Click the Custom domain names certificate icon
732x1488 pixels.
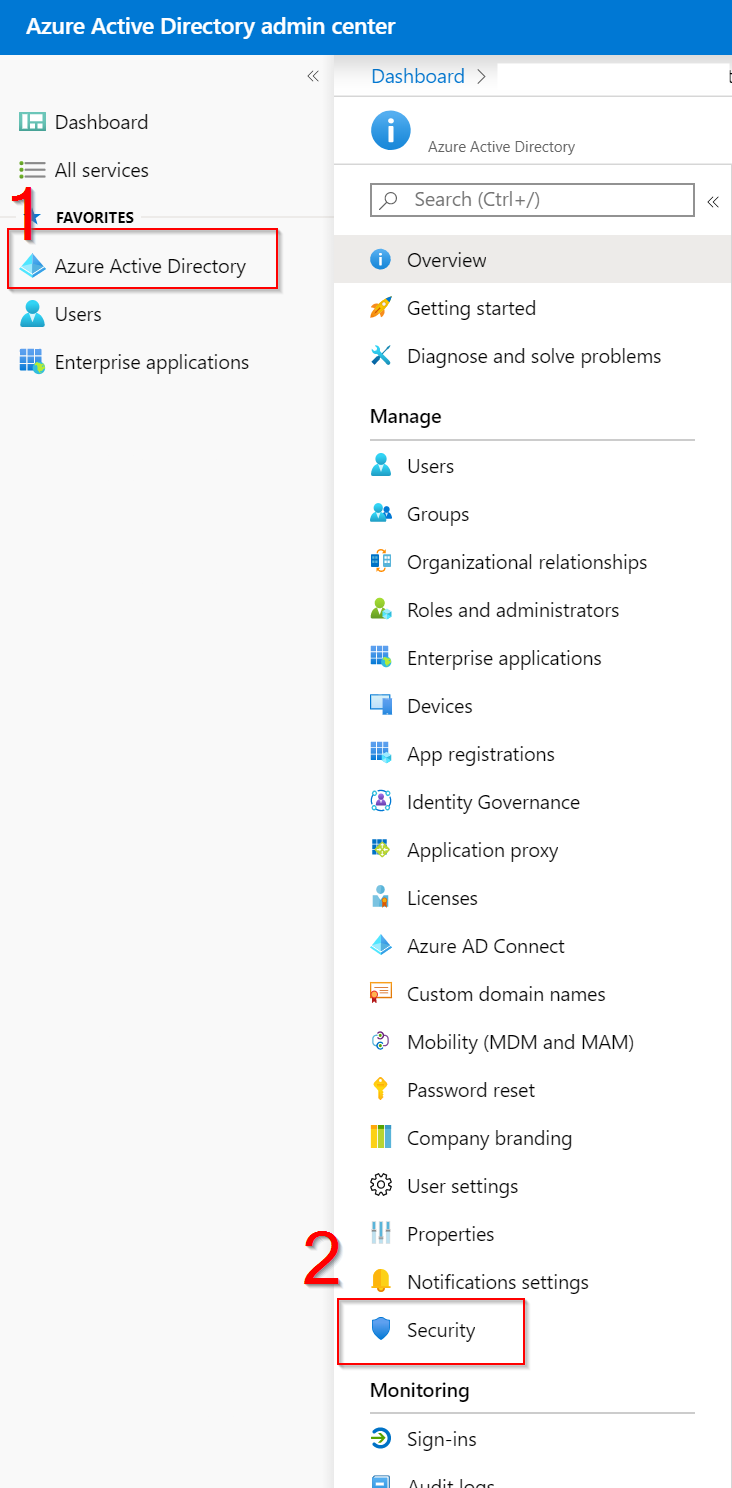tap(381, 994)
